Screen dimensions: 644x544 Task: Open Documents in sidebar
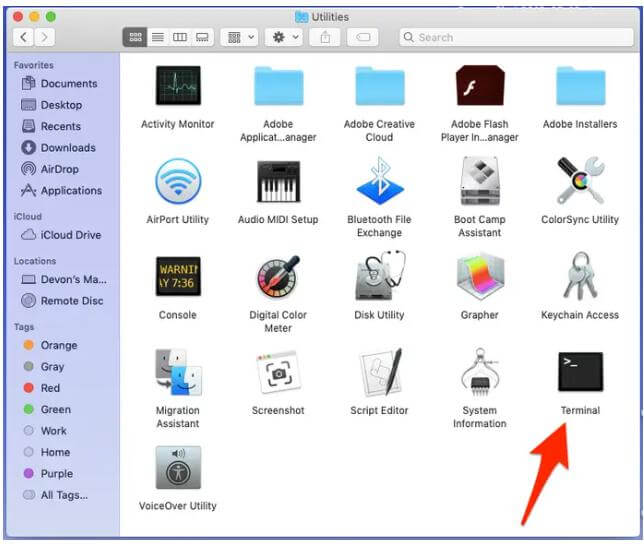(60, 83)
